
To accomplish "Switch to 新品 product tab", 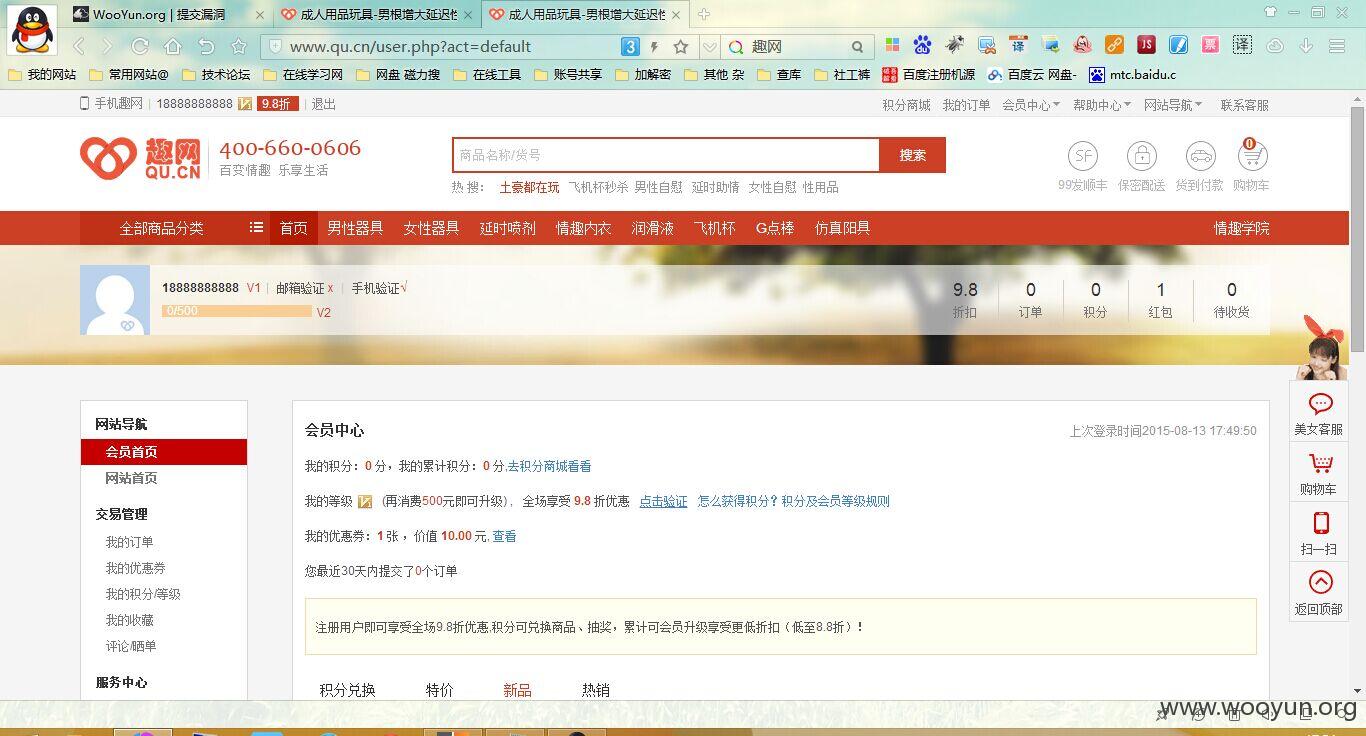I will point(517,690).
